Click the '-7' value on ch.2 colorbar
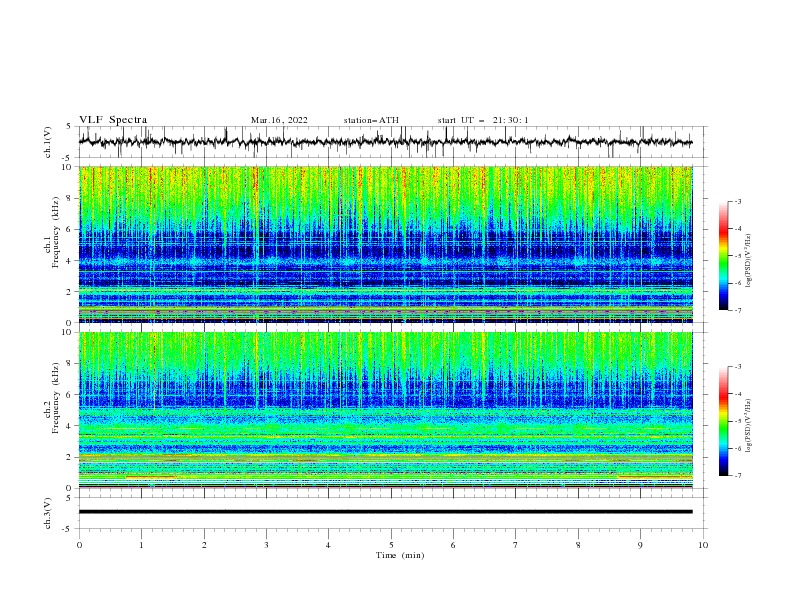 pyautogui.click(x=737, y=475)
